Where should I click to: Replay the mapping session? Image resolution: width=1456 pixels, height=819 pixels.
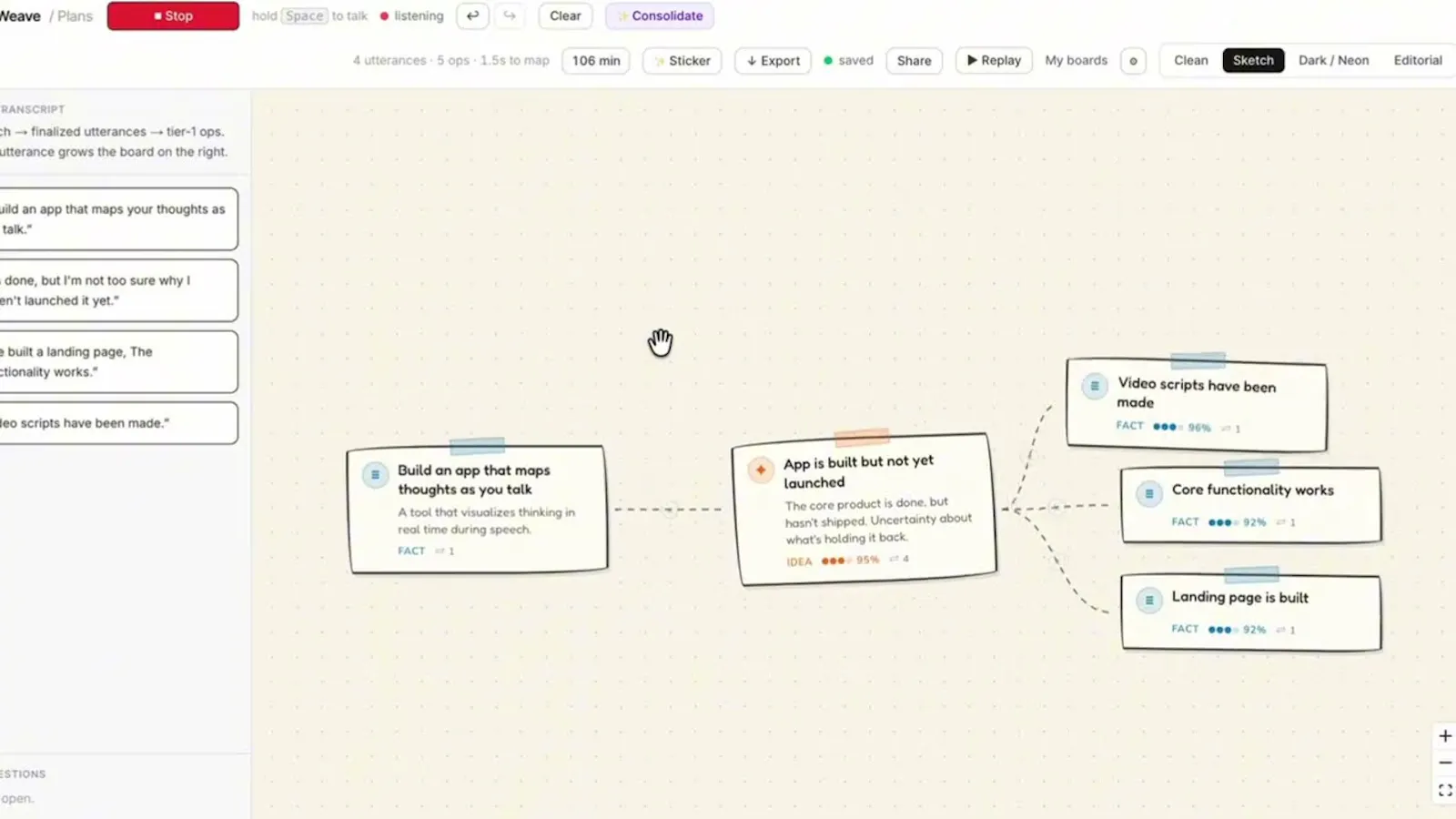pos(994,60)
